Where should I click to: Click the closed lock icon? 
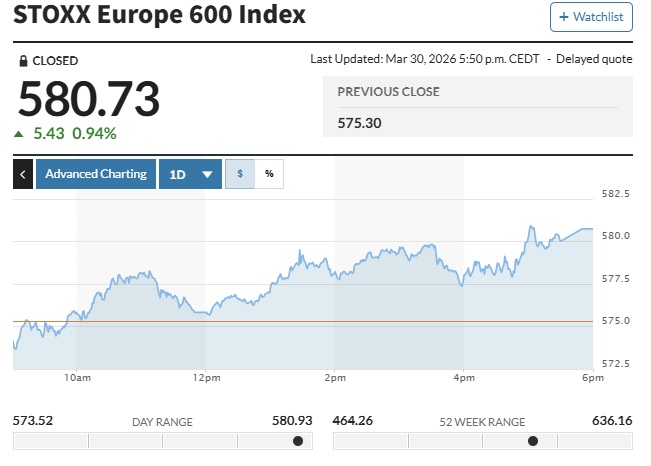click(23, 61)
